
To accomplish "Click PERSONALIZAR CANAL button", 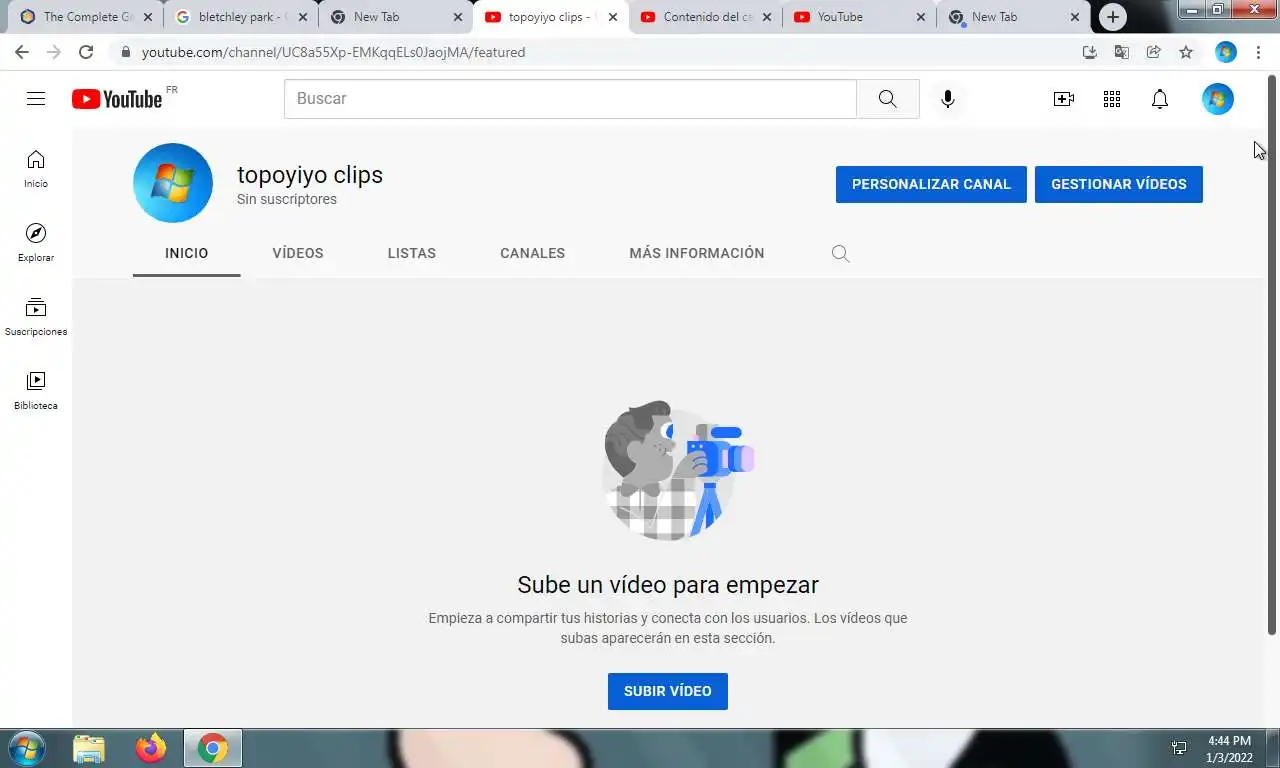I will click(x=931, y=184).
